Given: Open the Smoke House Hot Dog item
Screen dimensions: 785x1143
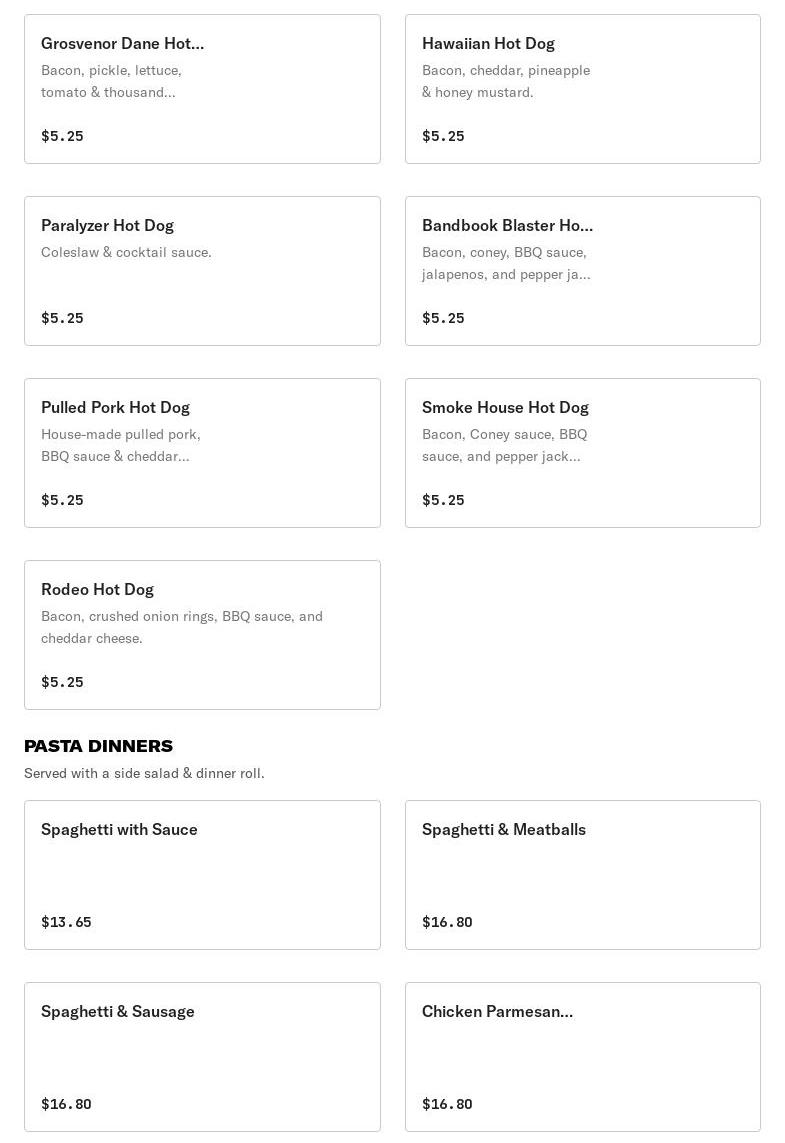Looking at the screenshot, I should tap(582, 453).
